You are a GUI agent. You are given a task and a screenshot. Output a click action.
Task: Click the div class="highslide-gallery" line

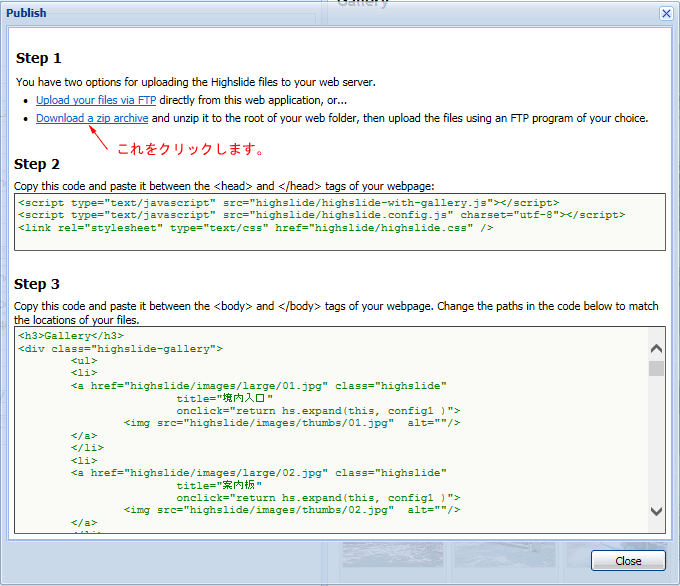(x=121, y=349)
